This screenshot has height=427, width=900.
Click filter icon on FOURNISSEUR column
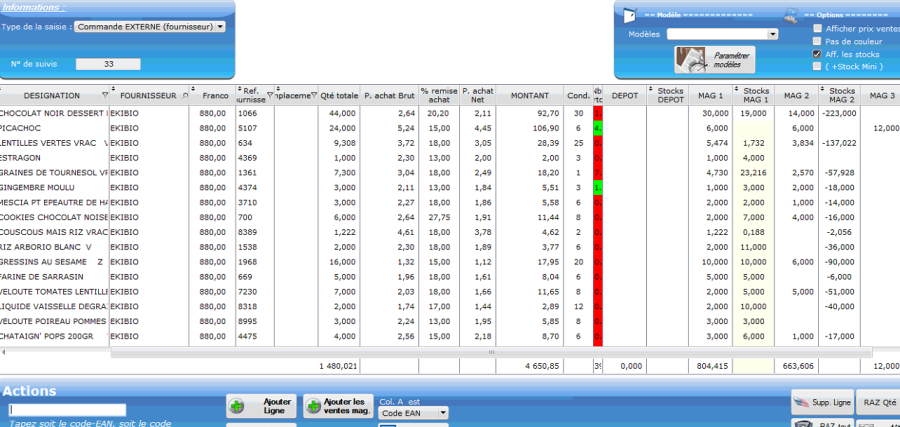coord(185,95)
